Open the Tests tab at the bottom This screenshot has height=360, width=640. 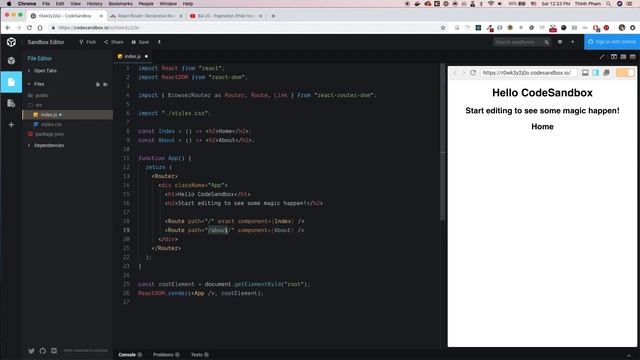200,355
